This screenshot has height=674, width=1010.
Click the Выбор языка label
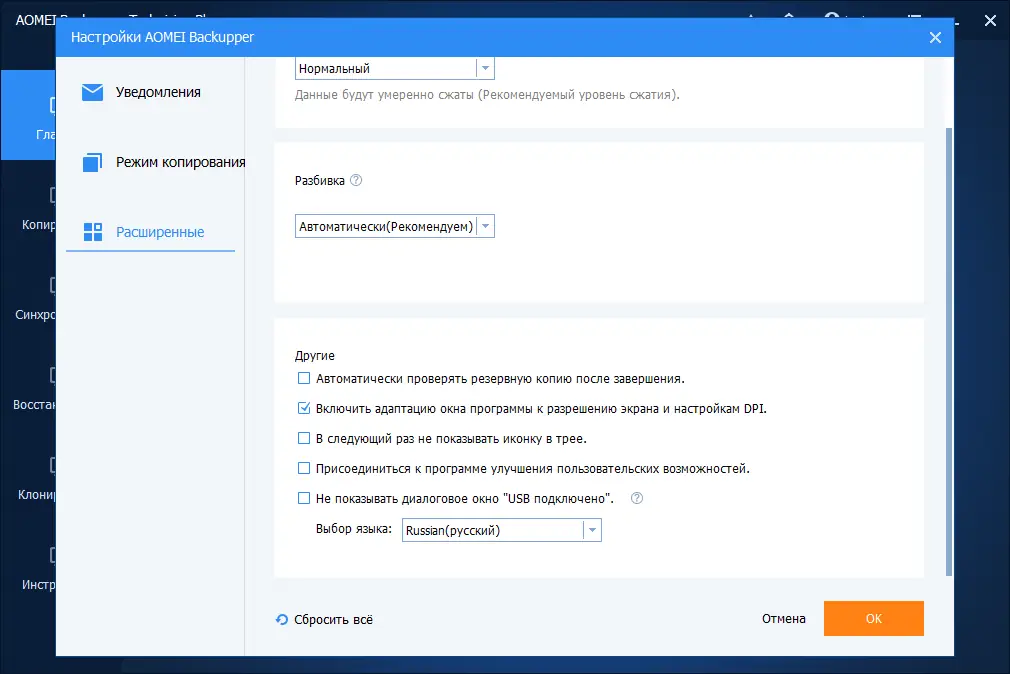354,529
